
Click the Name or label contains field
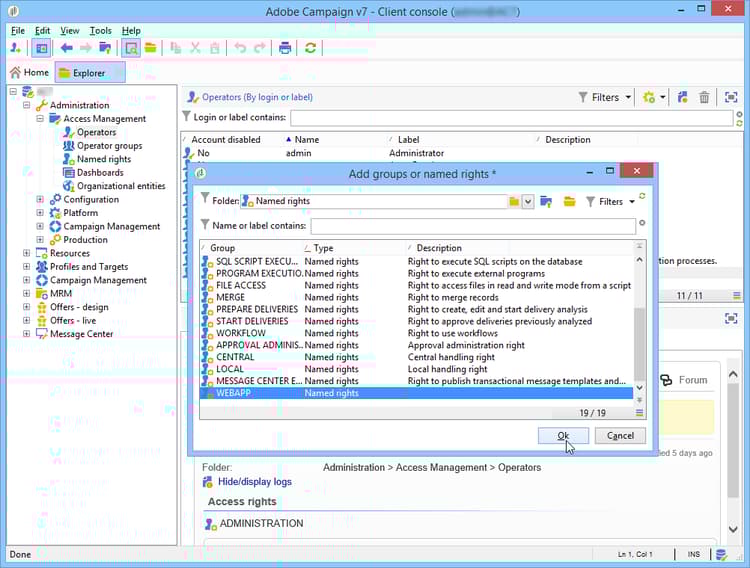coord(473,226)
